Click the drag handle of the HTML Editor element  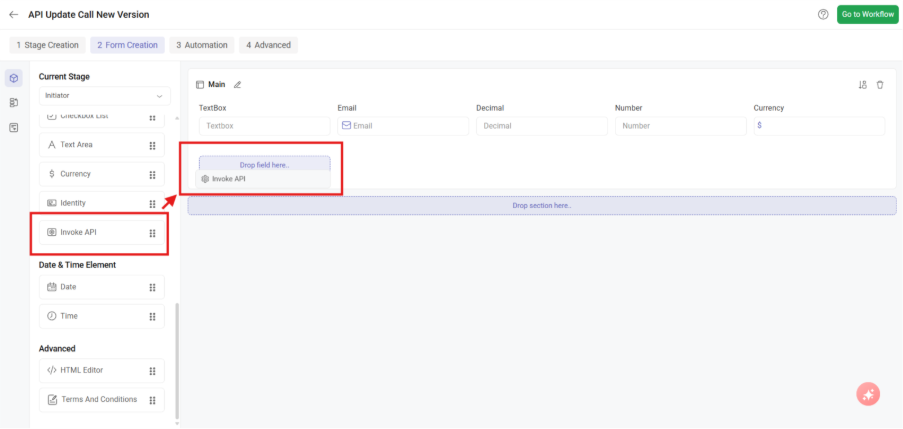pyautogui.click(x=152, y=371)
